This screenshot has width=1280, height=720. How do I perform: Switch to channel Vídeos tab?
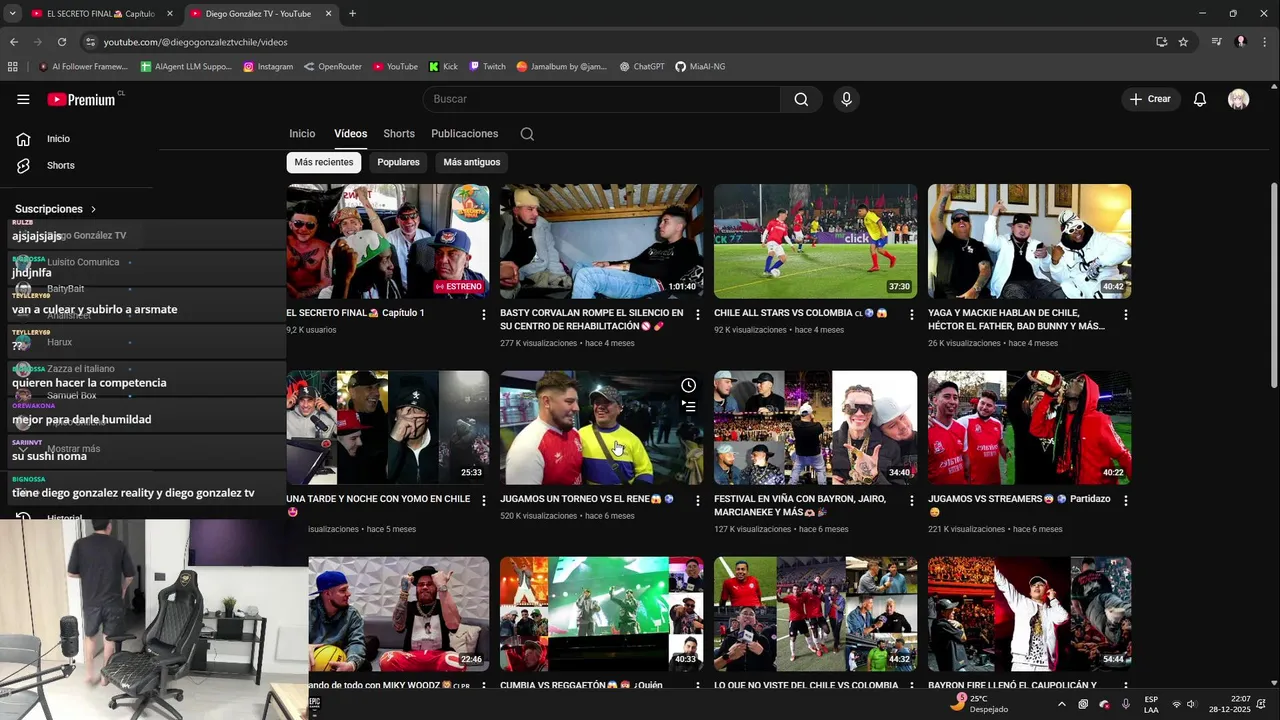pyautogui.click(x=350, y=134)
